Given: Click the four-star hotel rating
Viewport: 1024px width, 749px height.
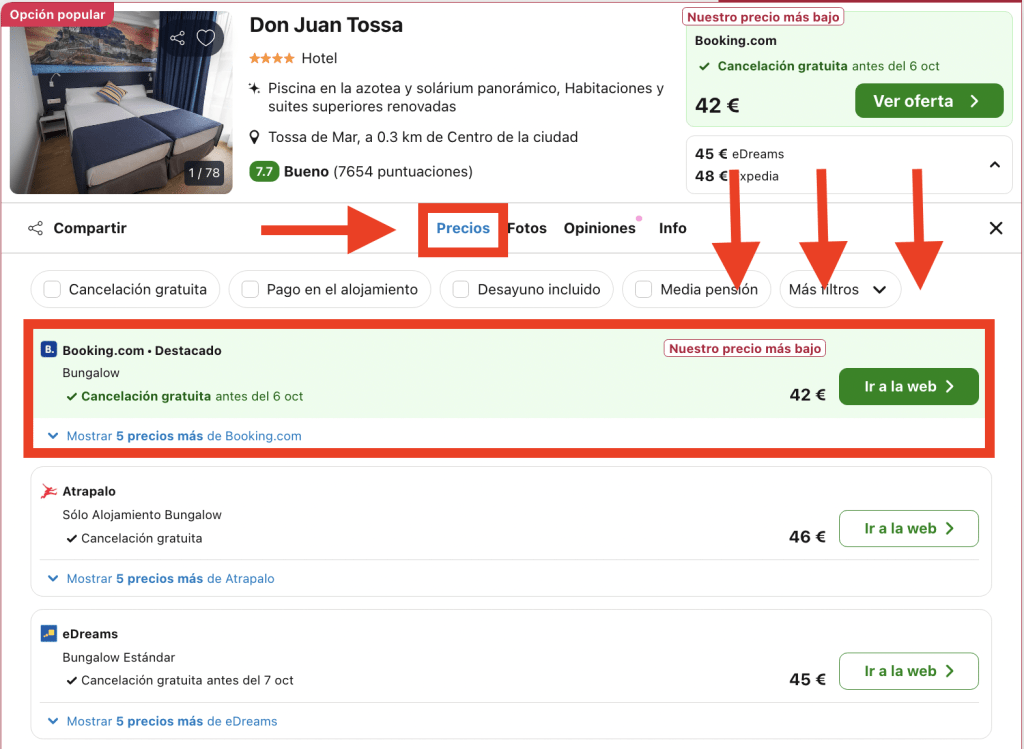Looking at the screenshot, I should [272, 59].
